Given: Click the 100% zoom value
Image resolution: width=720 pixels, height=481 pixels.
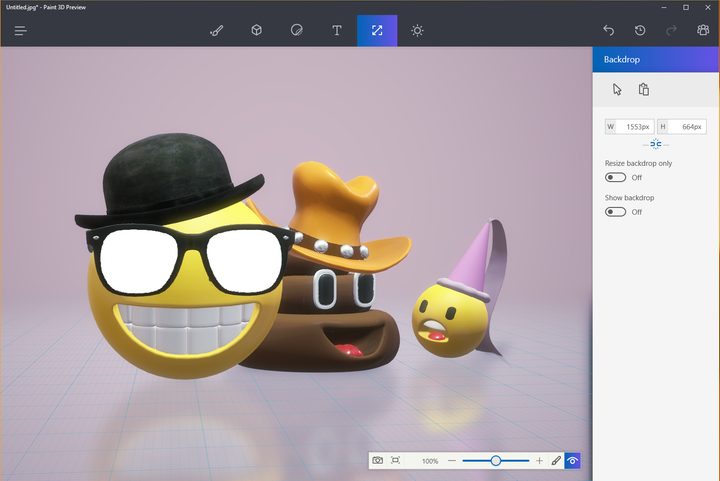Looking at the screenshot, I should click(430, 461).
